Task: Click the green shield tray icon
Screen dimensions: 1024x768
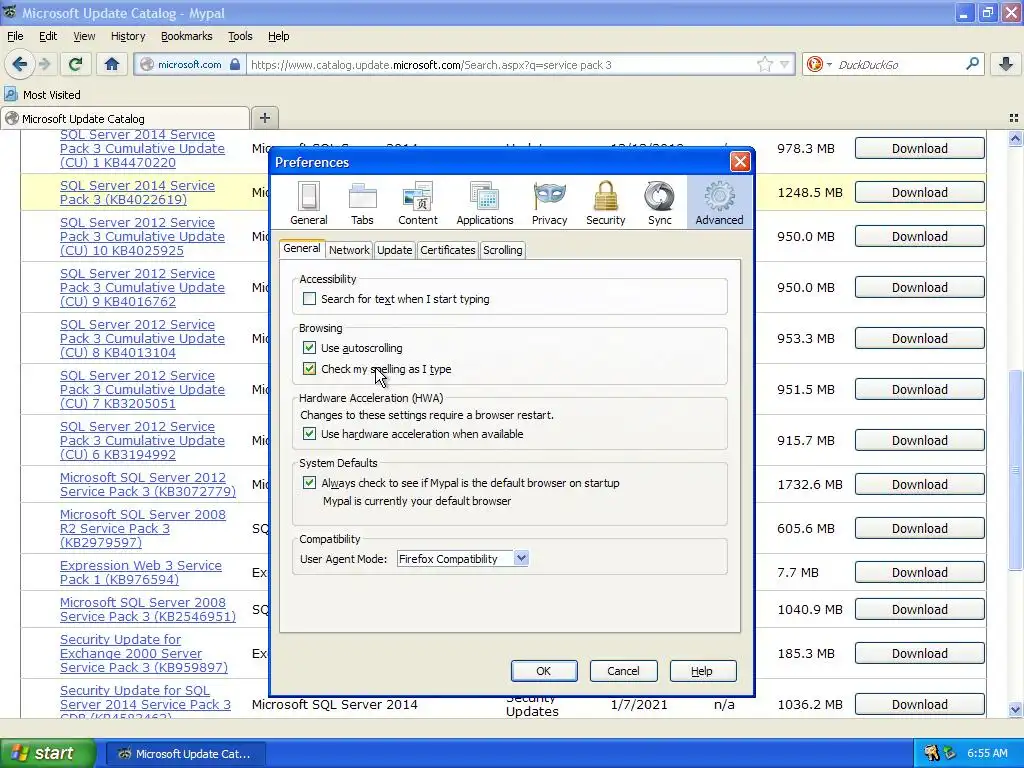Action: pos(949,753)
